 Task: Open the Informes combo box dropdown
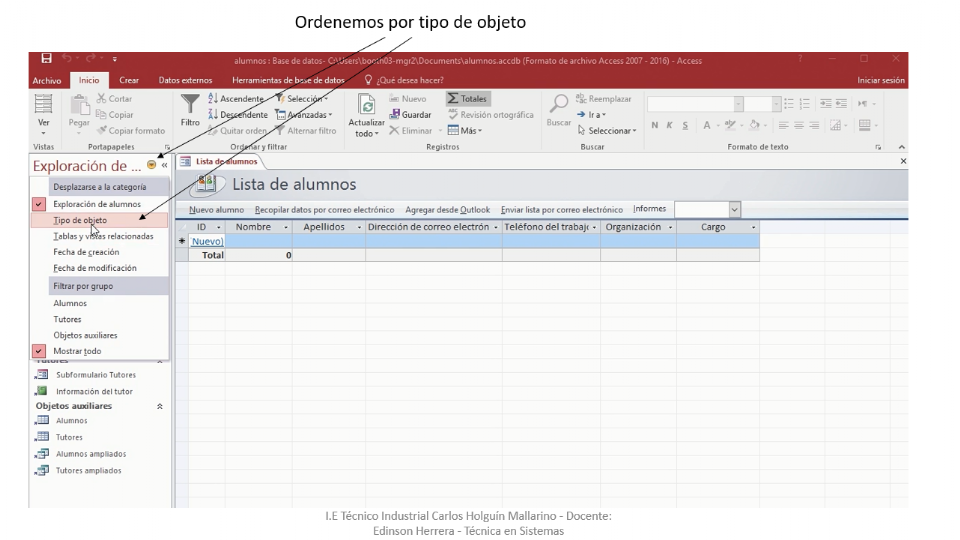tap(735, 210)
